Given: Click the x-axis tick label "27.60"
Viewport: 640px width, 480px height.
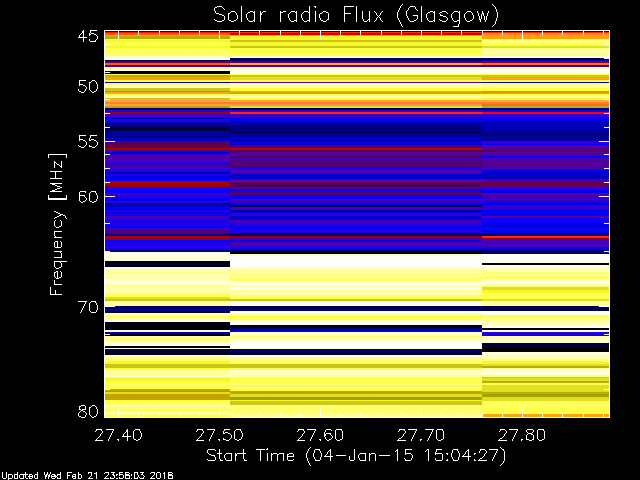Looking at the screenshot, I should coord(320,435).
